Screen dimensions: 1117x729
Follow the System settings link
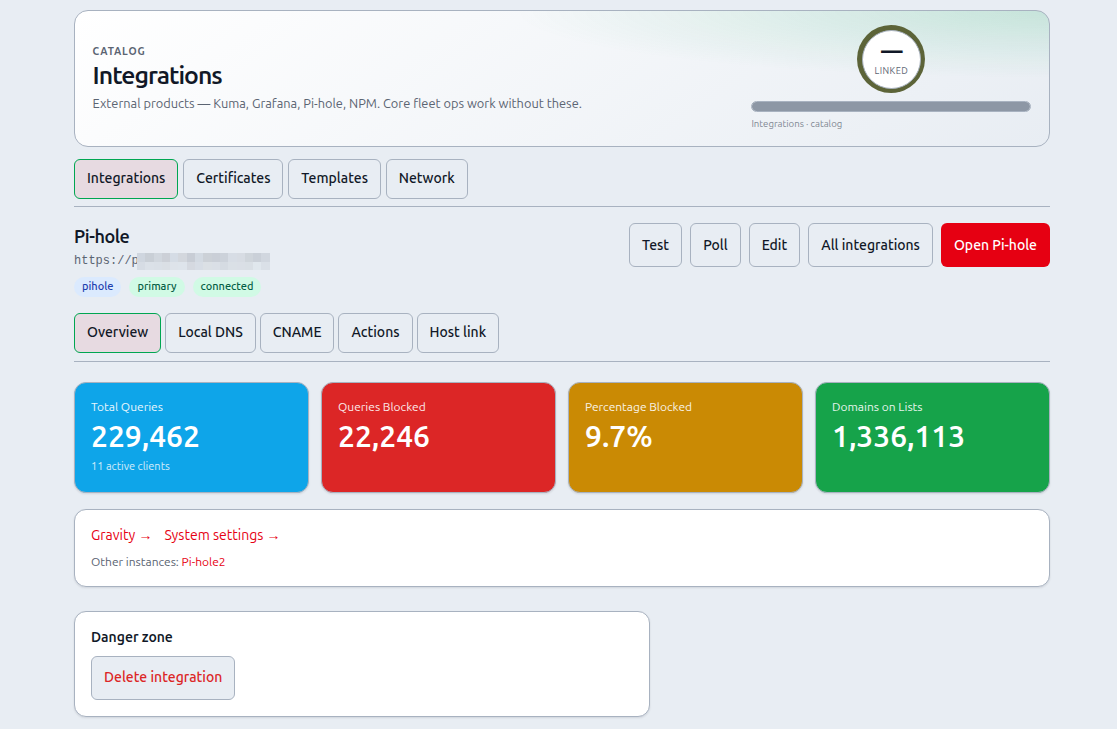tap(221, 535)
